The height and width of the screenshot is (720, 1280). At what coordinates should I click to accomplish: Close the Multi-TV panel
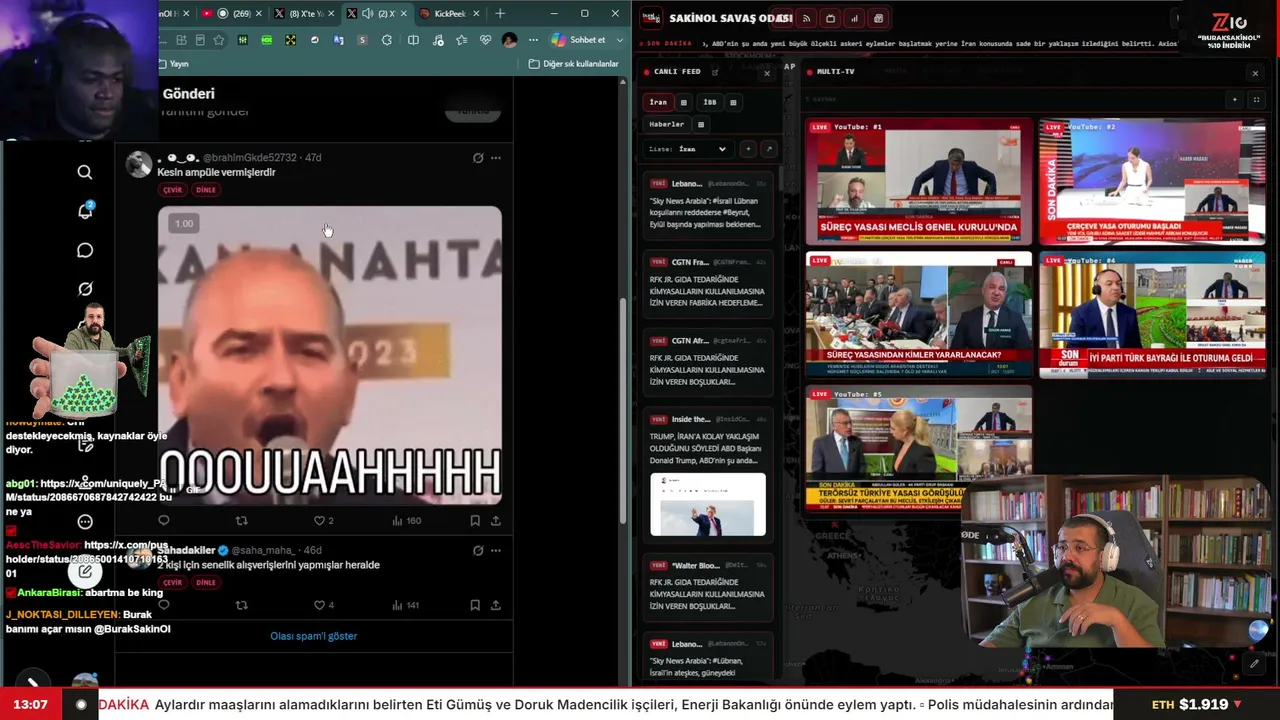tap(1255, 73)
